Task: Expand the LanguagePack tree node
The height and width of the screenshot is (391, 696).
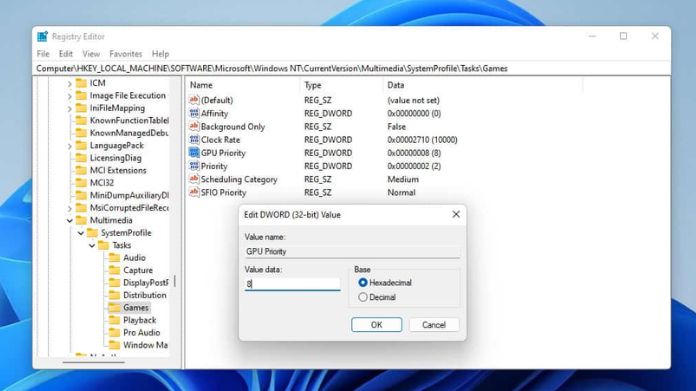Action: point(70,146)
